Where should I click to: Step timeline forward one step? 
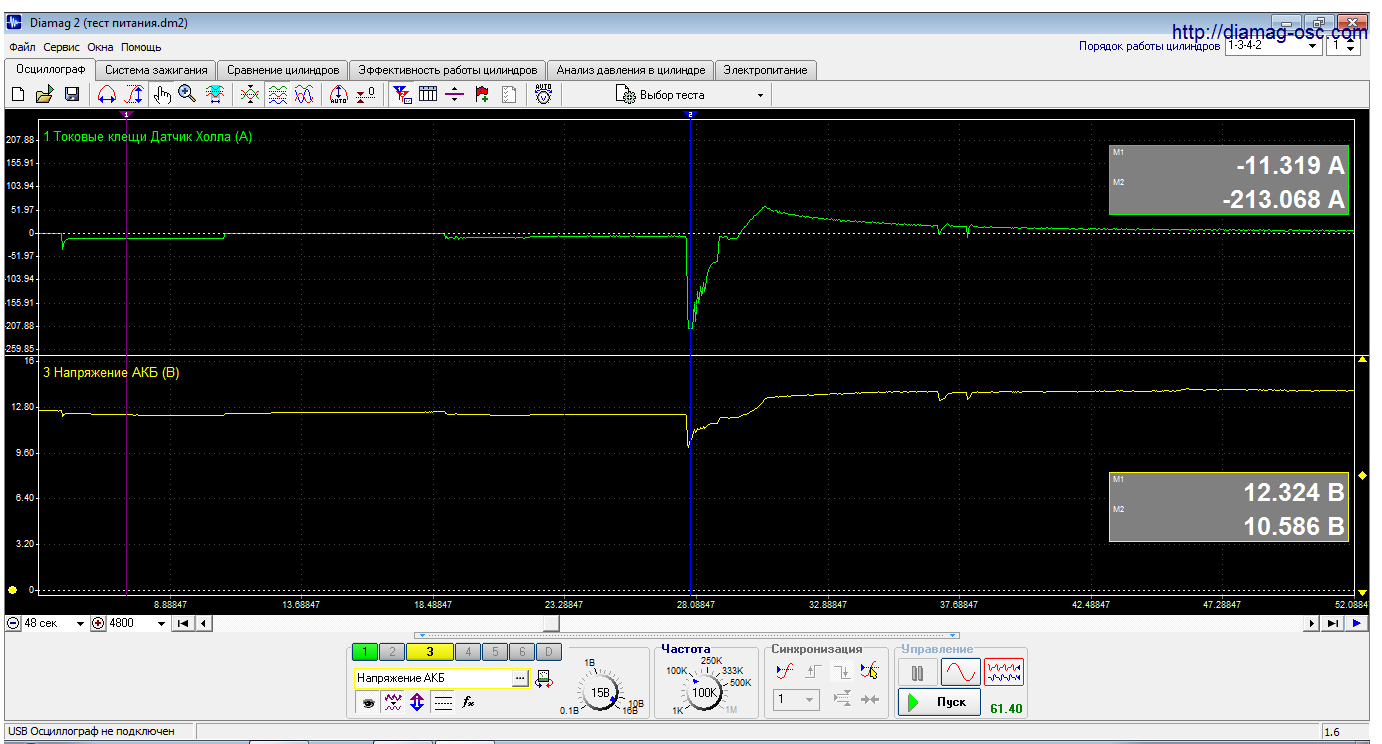pos(1313,623)
